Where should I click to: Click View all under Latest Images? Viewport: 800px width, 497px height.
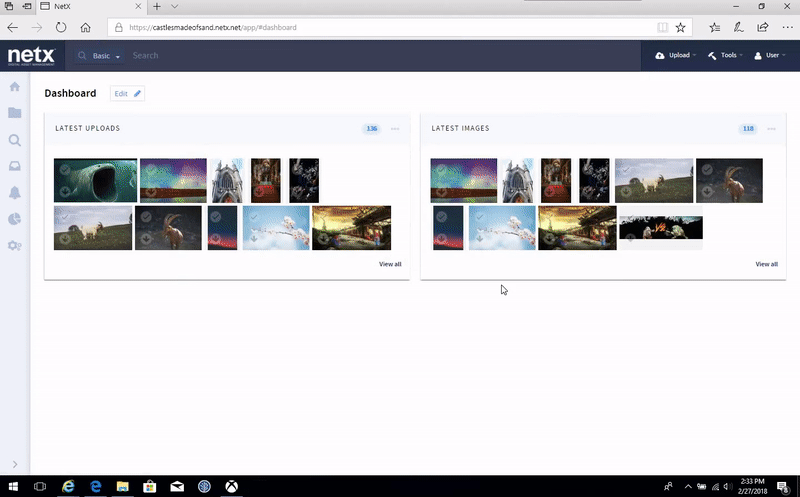(x=766, y=264)
